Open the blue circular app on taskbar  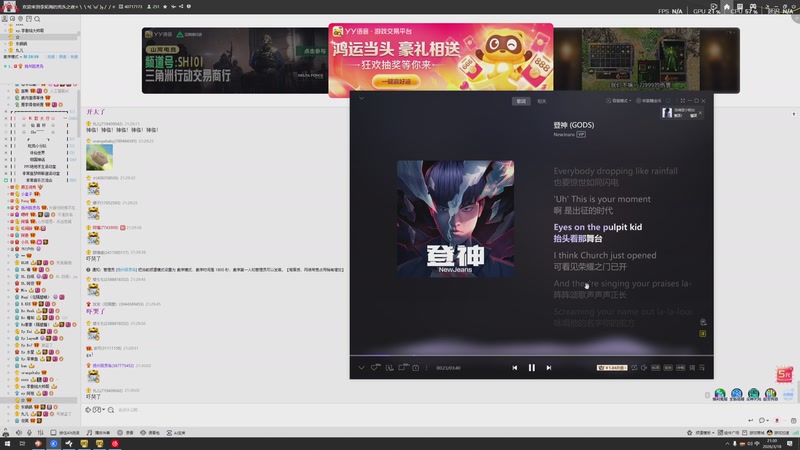click(54, 444)
